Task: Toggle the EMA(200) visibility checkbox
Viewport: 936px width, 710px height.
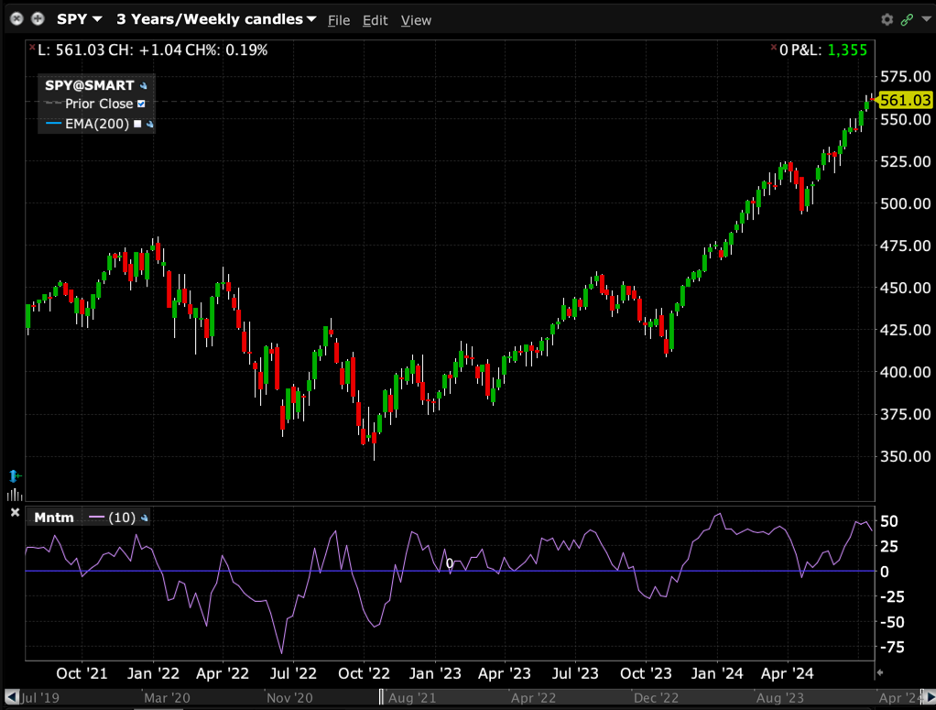Action: pyautogui.click(x=138, y=124)
